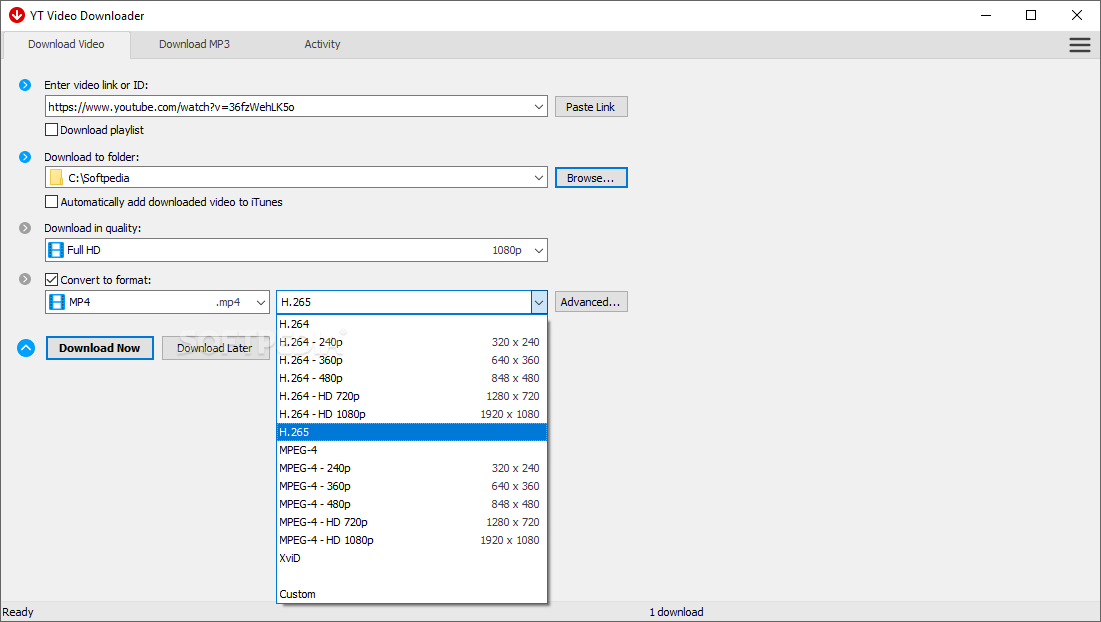Expand the download folder dropdown arrow

pos(539,178)
